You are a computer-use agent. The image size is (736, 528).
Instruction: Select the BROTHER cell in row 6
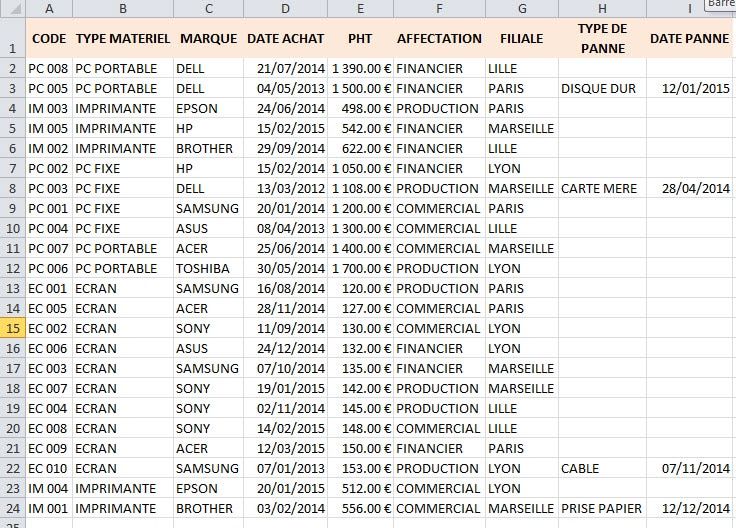[x=208, y=148]
